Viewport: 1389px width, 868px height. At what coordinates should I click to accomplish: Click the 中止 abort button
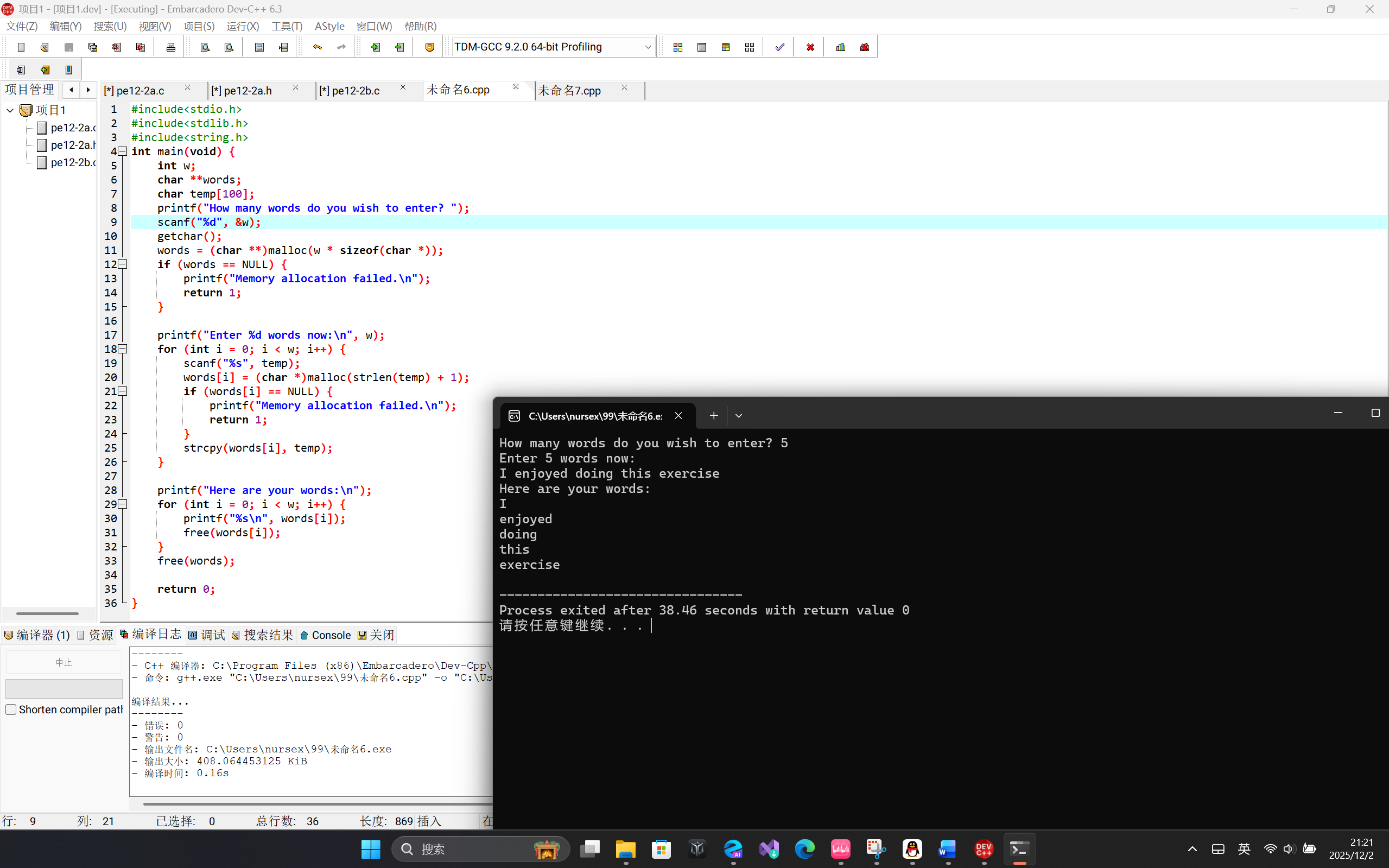click(x=64, y=662)
